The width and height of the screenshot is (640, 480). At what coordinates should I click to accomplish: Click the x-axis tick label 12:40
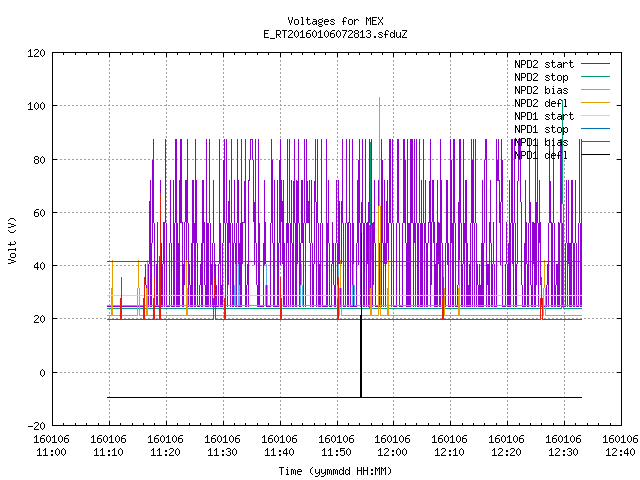pyautogui.click(x=620, y=452)
